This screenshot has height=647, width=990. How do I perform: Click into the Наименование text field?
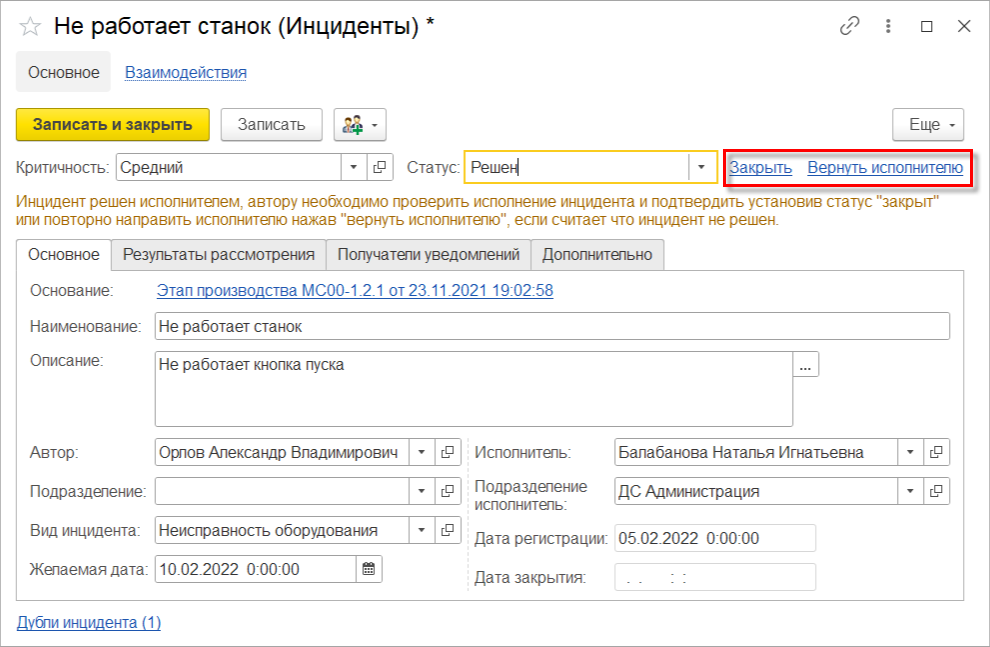(551, 327)
